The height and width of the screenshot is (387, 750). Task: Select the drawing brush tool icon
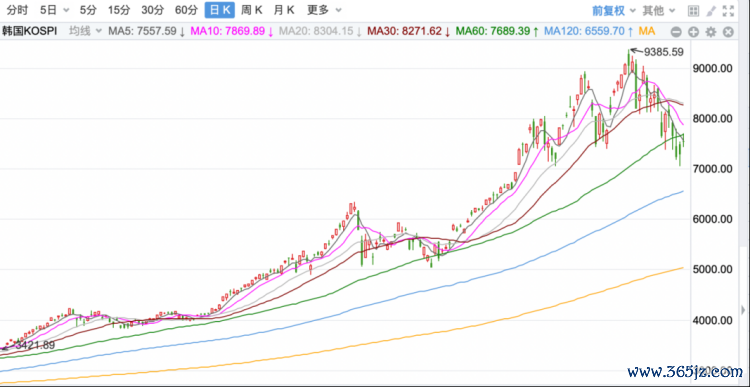711,11
